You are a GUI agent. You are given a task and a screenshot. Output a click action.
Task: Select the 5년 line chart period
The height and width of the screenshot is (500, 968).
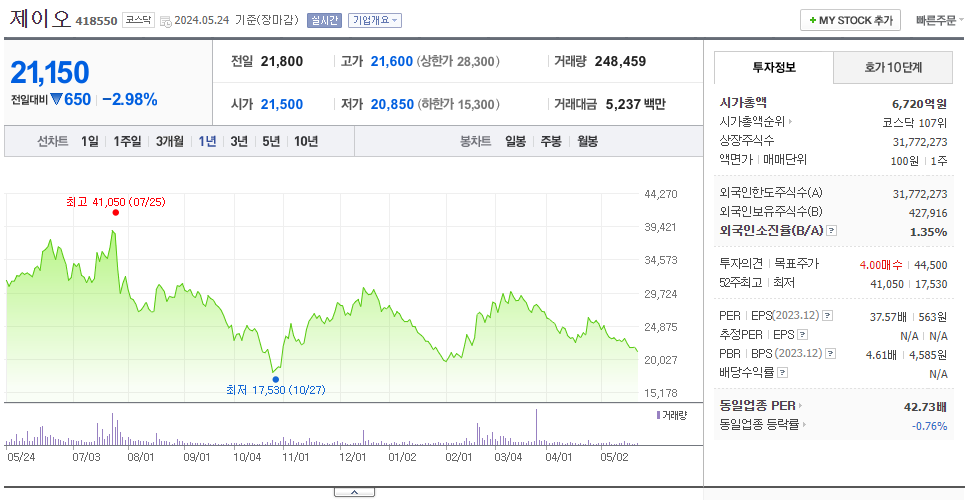pos(271,141)
